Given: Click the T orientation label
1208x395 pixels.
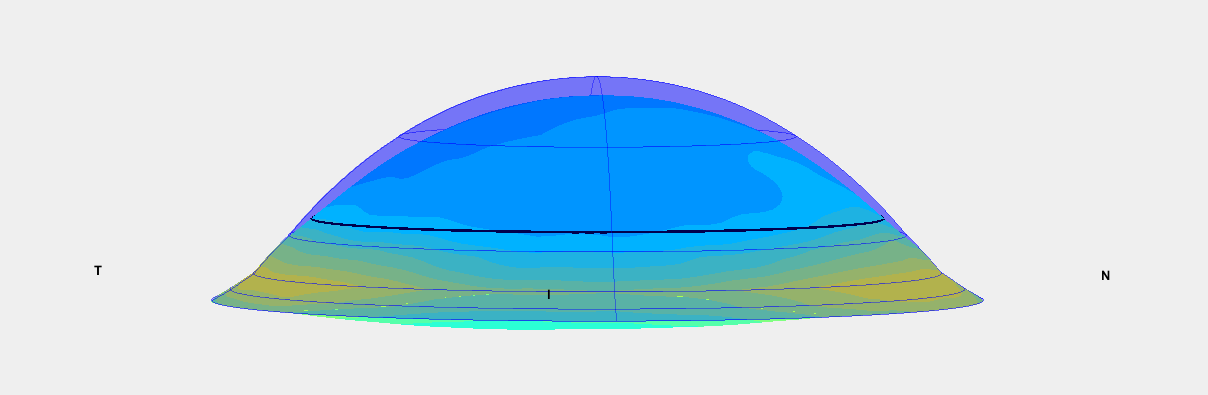Looking at the screenshot, I should point(98,271).
